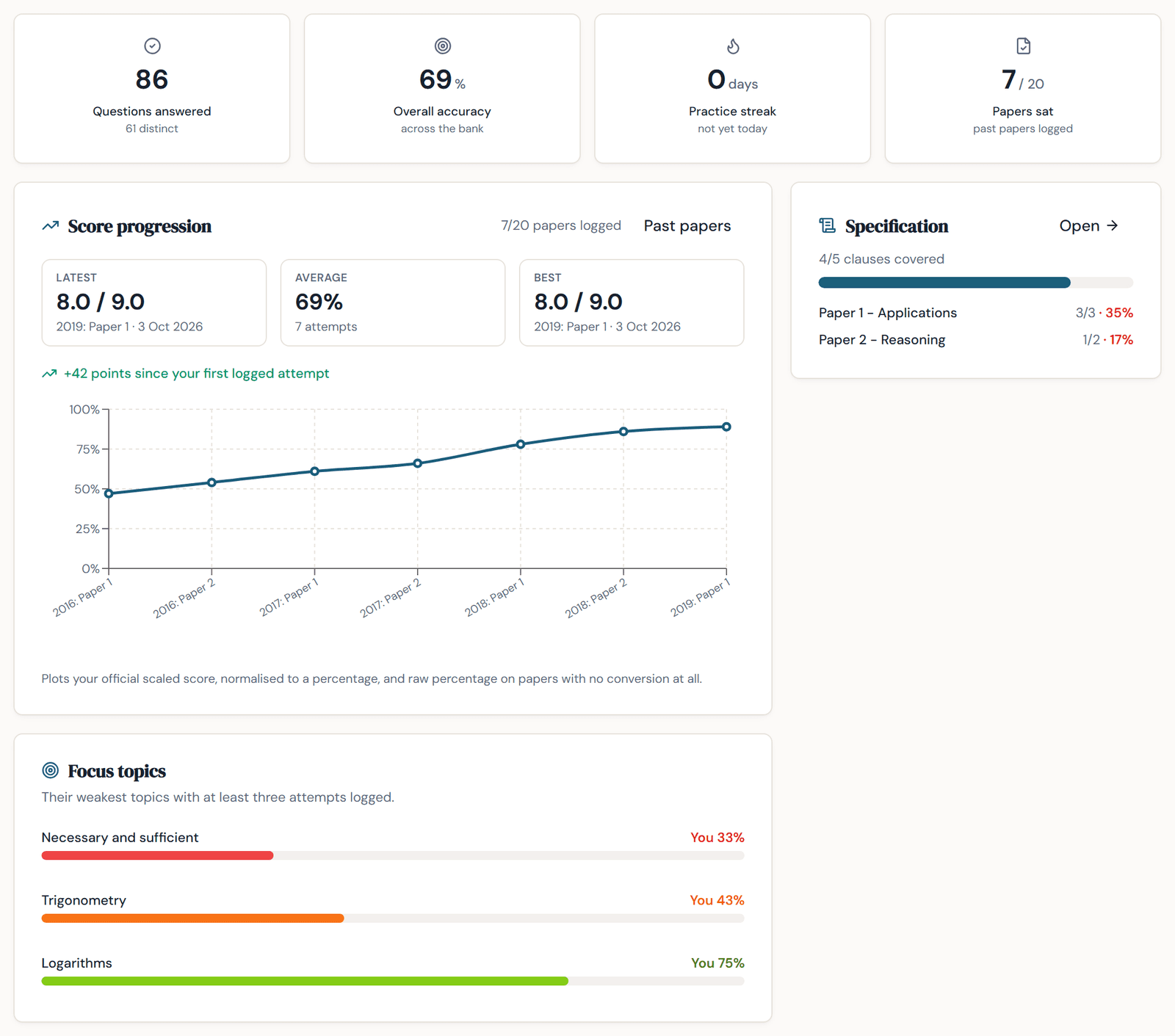Click the '4/5 clauses covered' text
Screen dimensions: 1175x1036
pyautogui.click(x=881, y=259)
